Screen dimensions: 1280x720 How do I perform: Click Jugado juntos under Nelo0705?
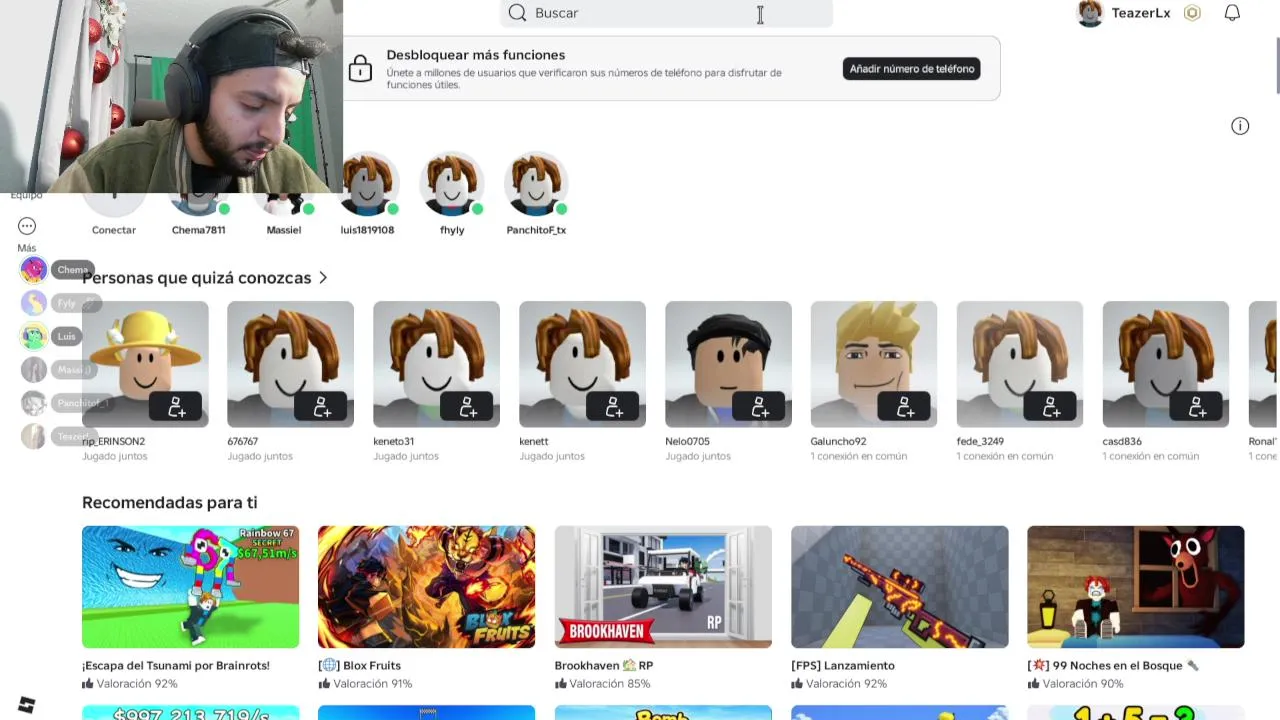tap(698, 456)
